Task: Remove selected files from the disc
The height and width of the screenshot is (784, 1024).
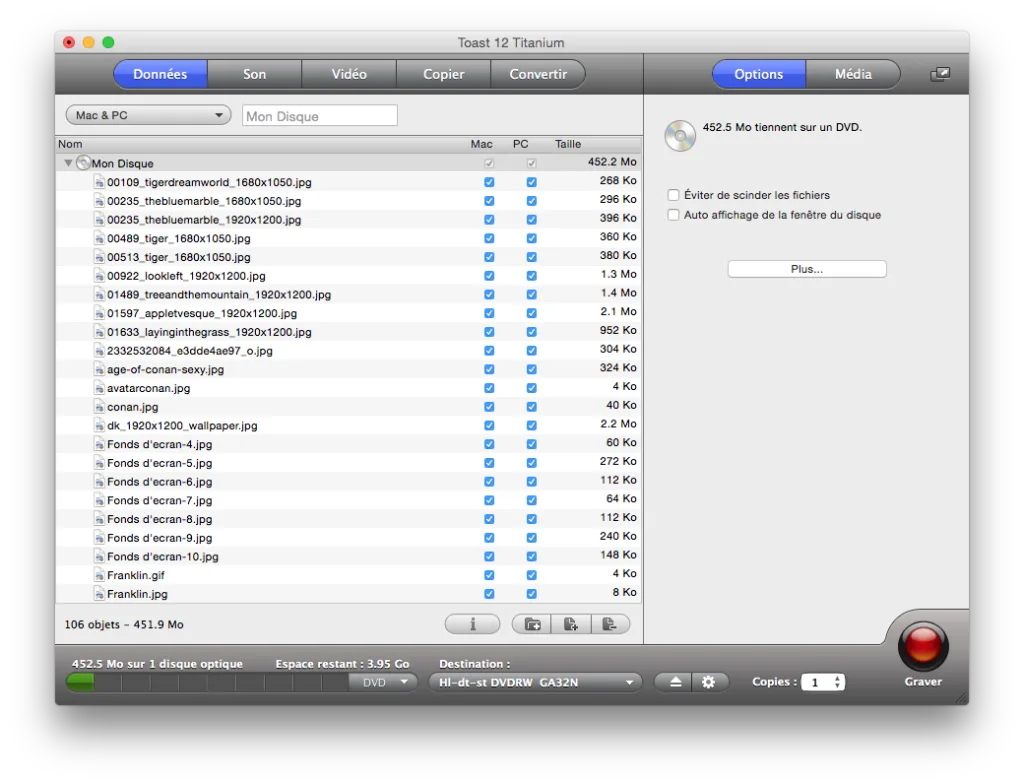Action: click(611, 623)
